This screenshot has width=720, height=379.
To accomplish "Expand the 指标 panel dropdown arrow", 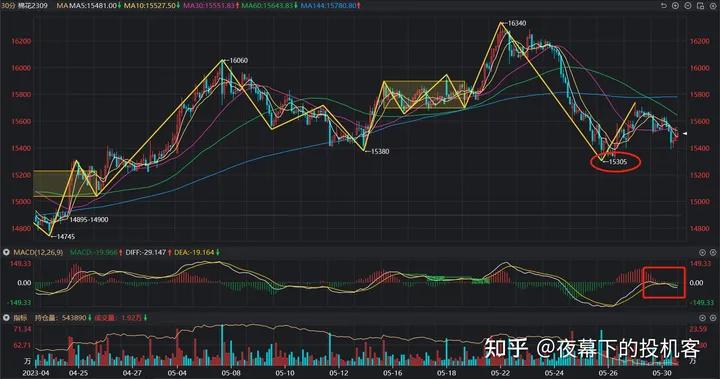I will [6, 318].
